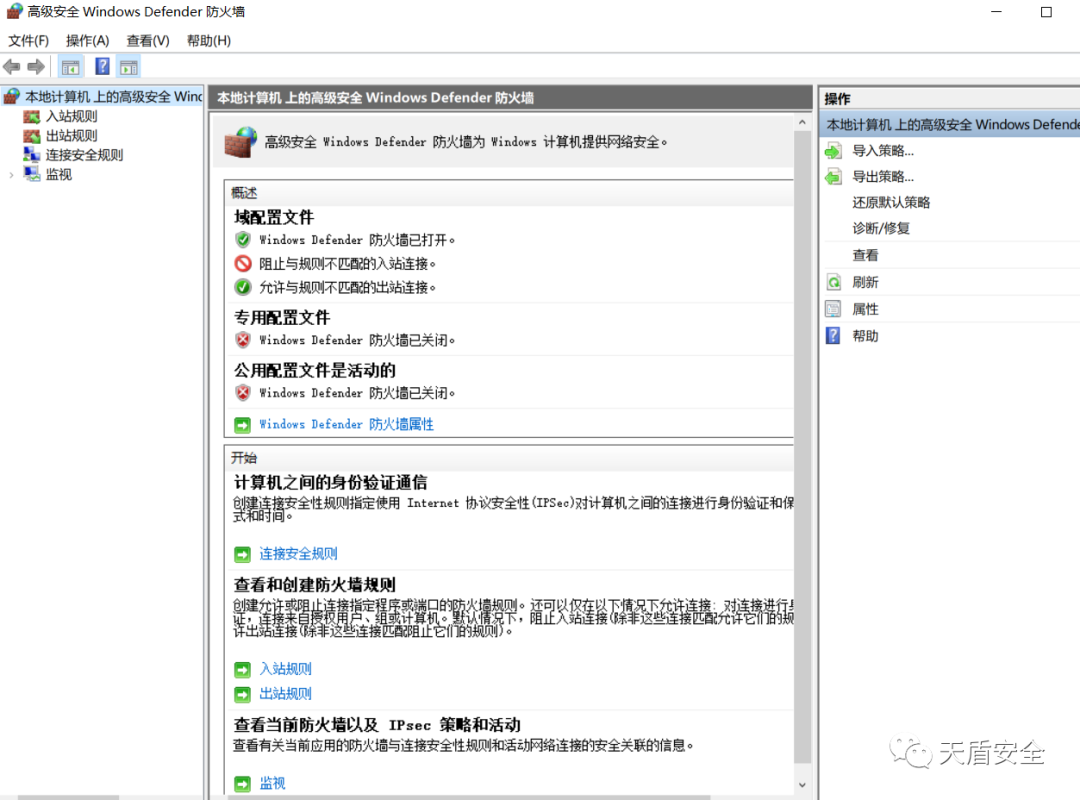Click the brick wall globe icon in the banner
The width and height of the screenshot is (1080, 800).
241,142
